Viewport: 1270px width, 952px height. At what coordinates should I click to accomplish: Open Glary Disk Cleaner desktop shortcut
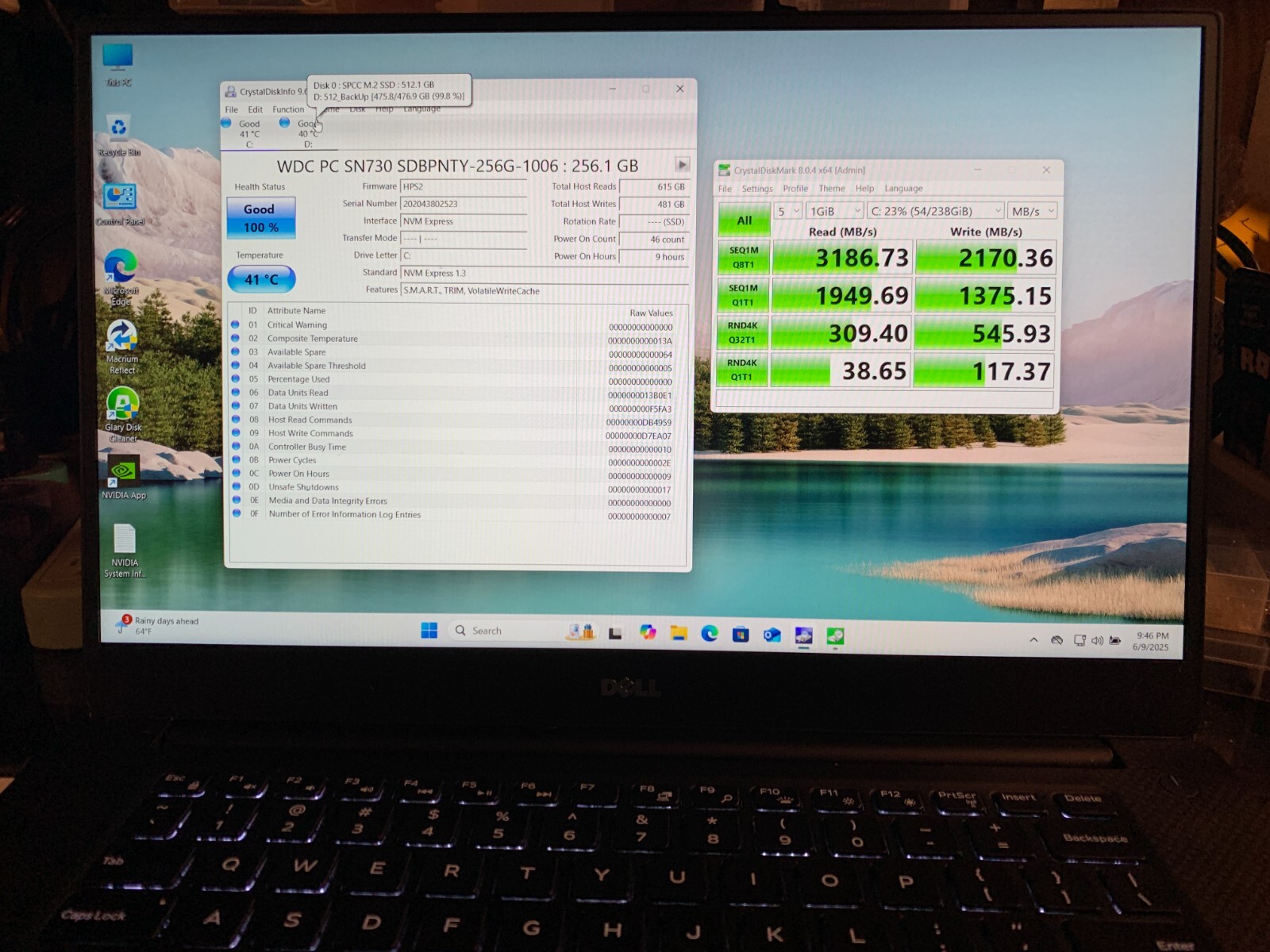click(122, 414)
